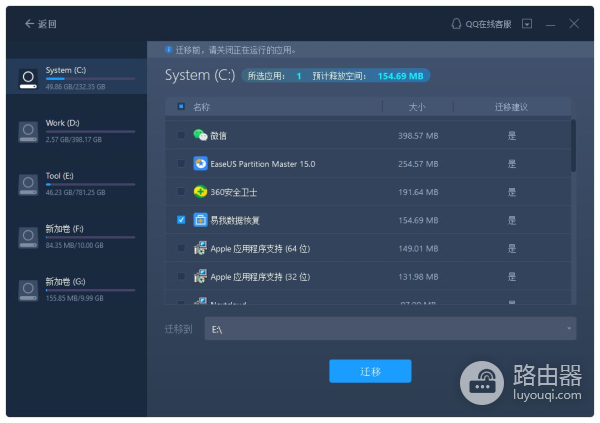Click the bell icon beside QQ在线客服
Image resolution: width=600 pixels, height=423 pixels.
coord(456,24)
